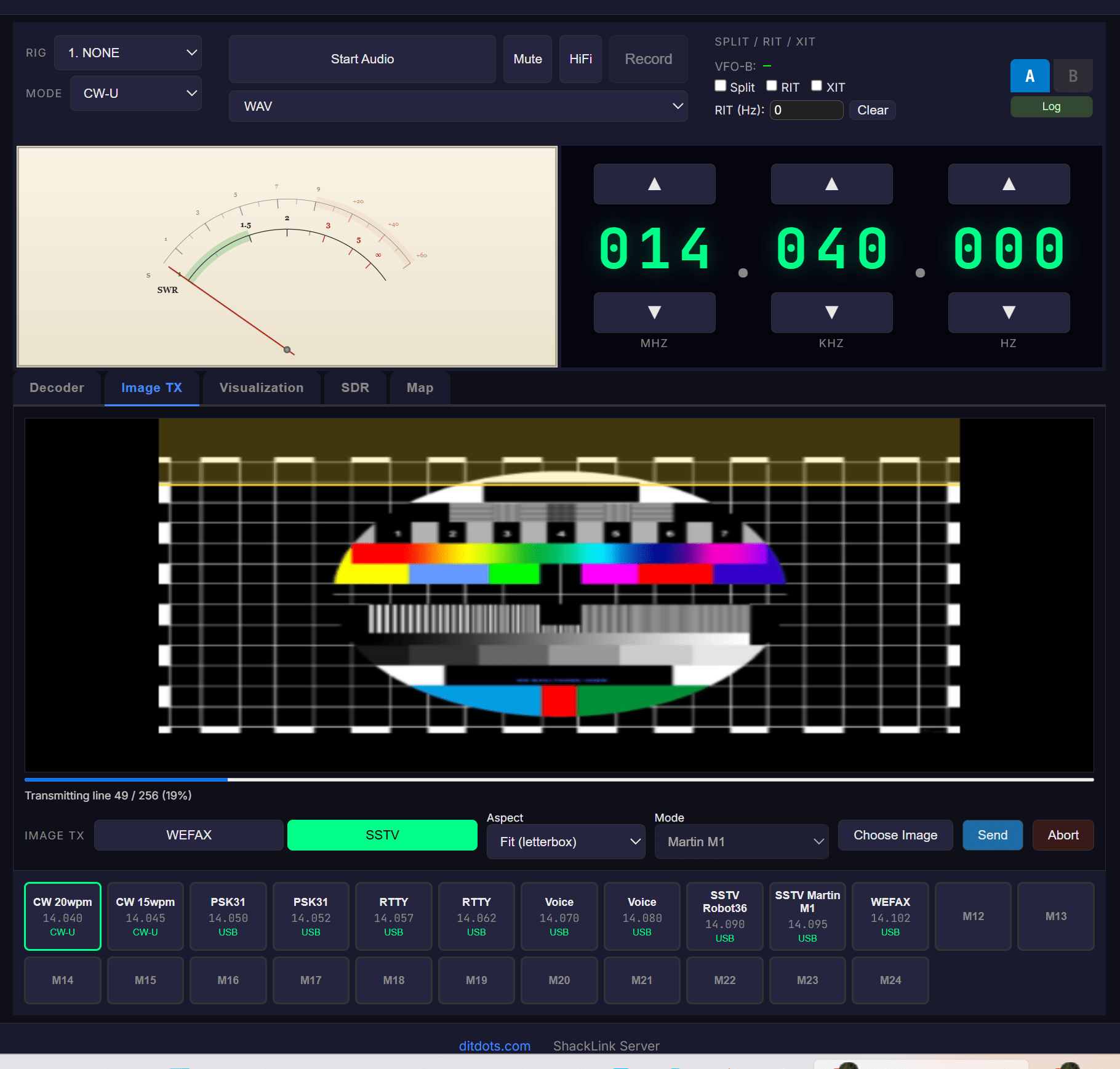The height and width of the screenshot is (1069, 1120).
Task: Select CW 20wpm 14.040 memory
Action: point(63,916)
